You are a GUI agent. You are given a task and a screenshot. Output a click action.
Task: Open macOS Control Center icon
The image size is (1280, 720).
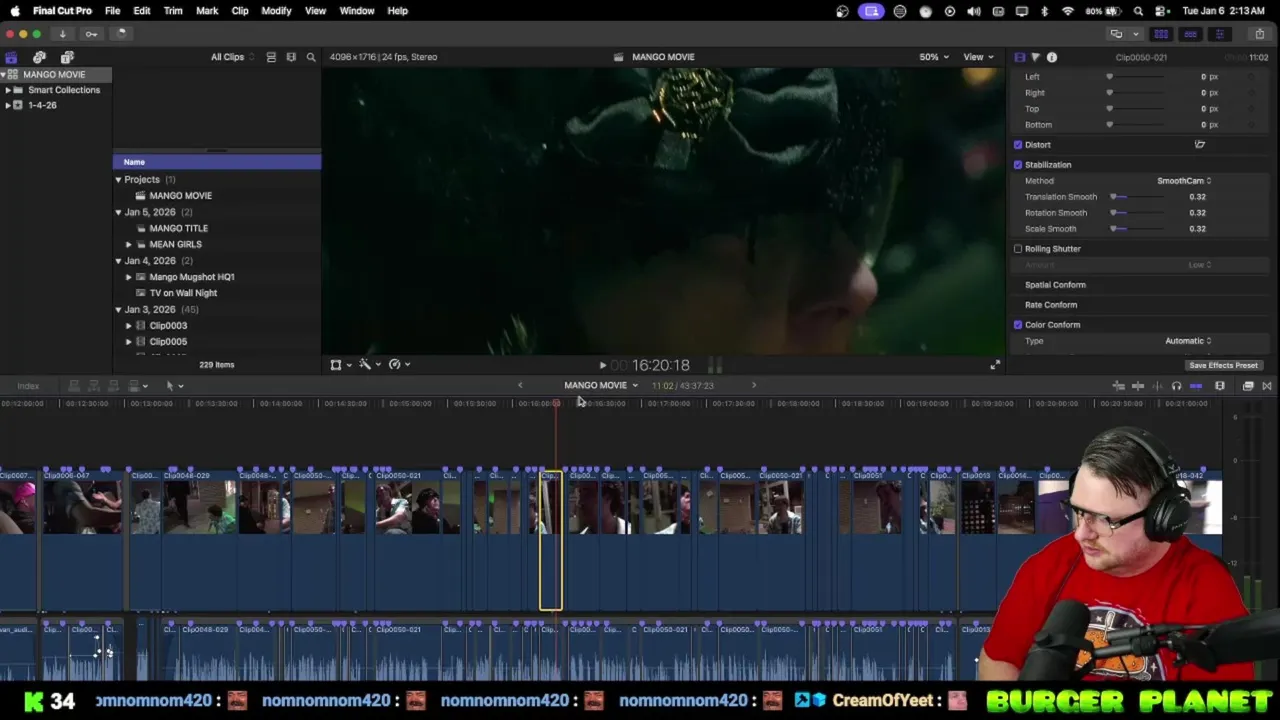[x=1162, y=11]
